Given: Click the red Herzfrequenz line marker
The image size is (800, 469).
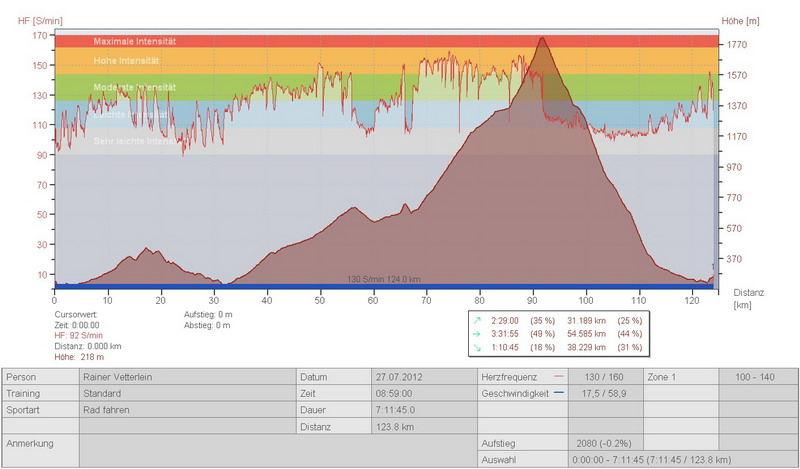Looking at the screenshot, I should click(x=557, y=377).
